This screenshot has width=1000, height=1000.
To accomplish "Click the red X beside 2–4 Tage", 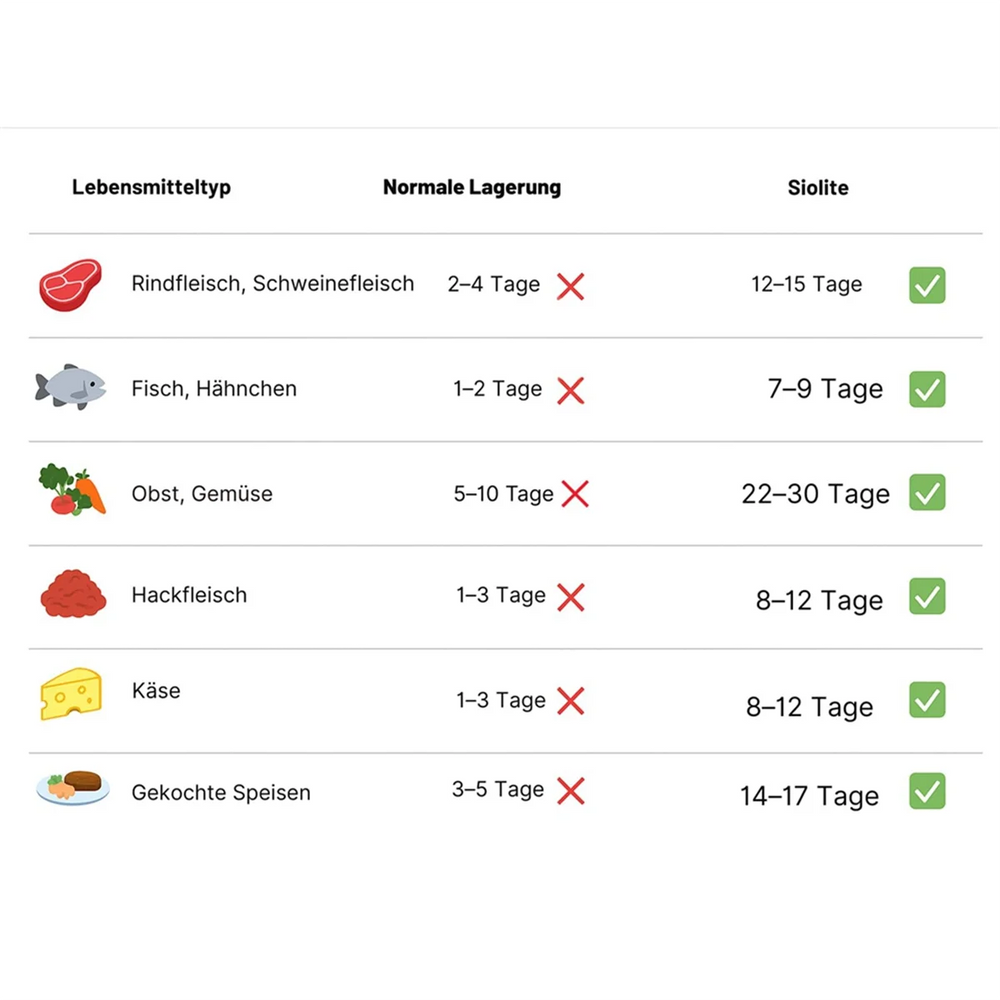I will pos(570,286).
